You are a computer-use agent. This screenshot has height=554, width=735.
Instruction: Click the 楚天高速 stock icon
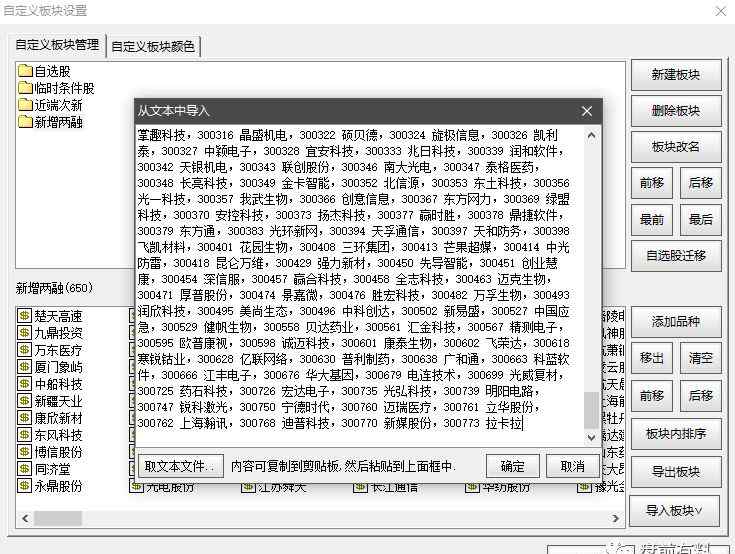25,316
